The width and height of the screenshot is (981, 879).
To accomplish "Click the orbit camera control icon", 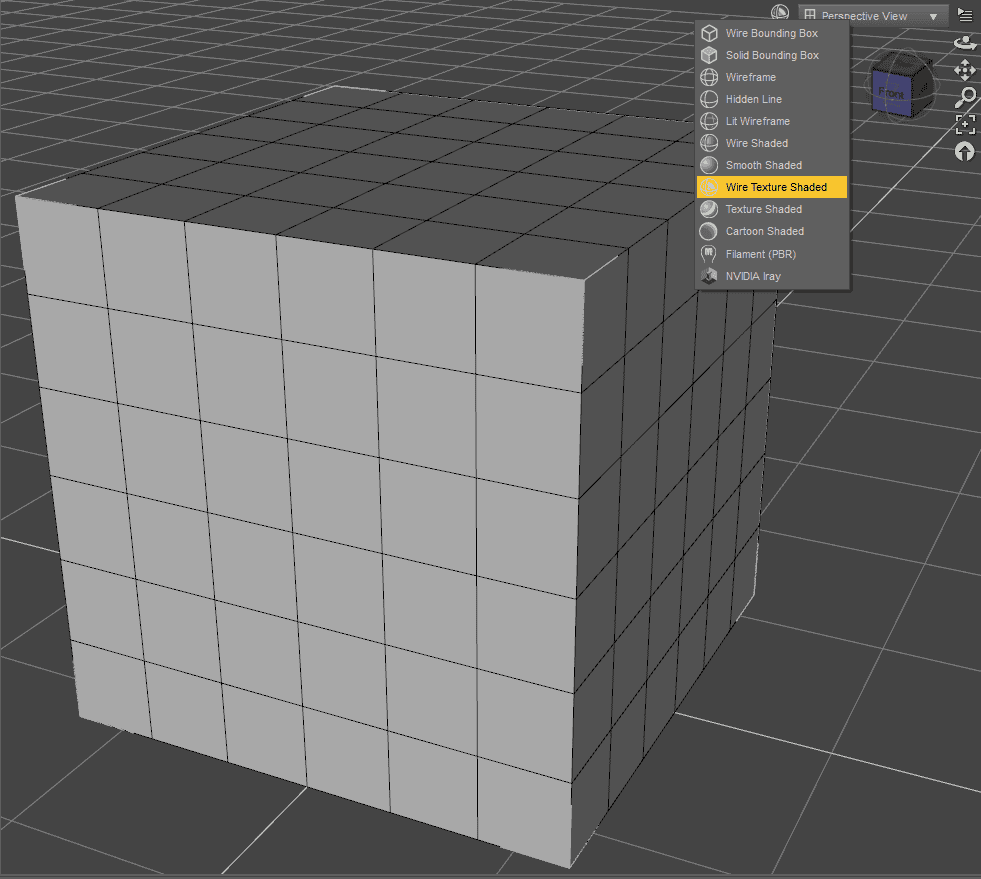I will click(x=963, y=42).
